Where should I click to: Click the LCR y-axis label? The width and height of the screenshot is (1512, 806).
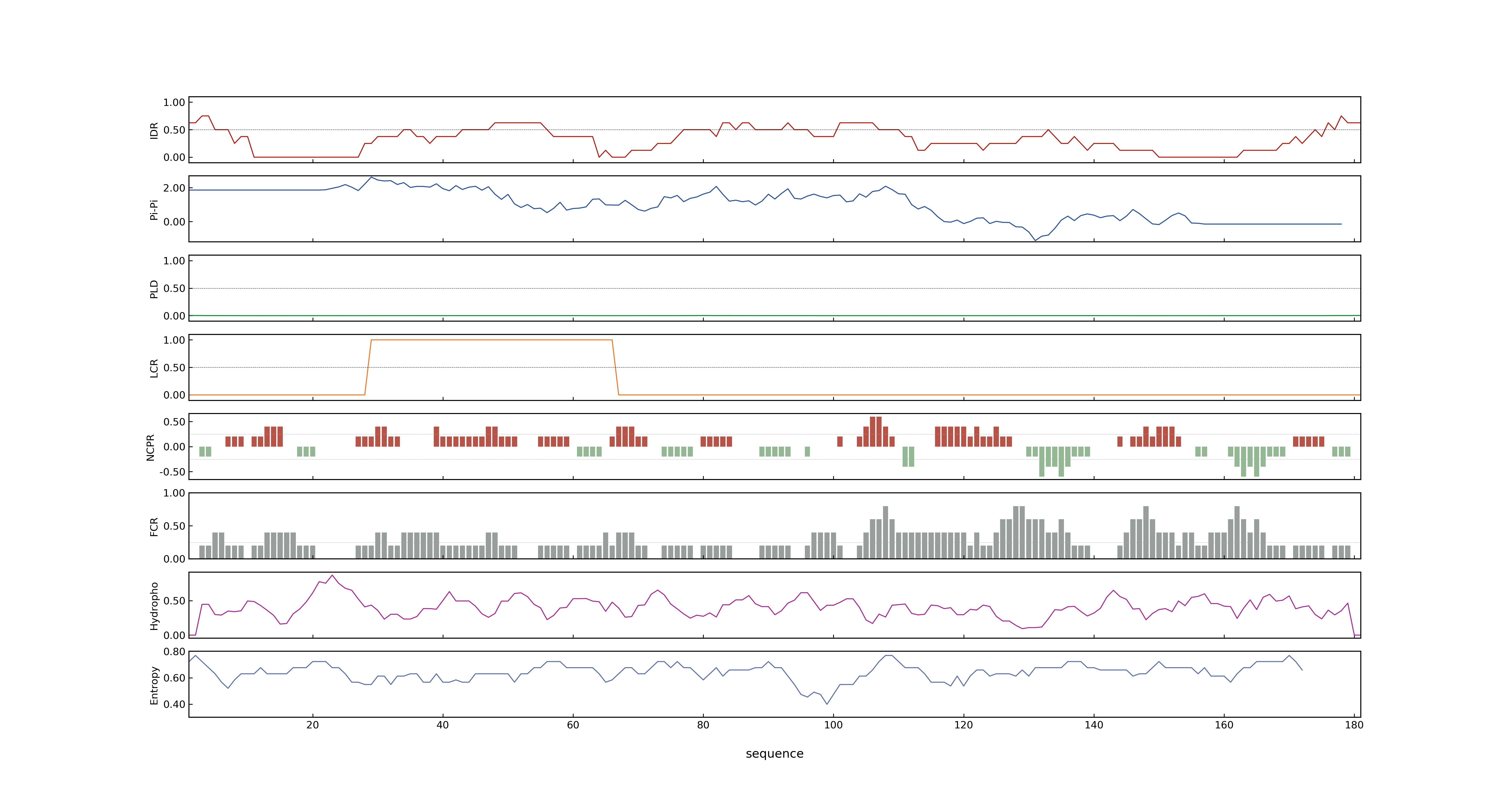pyautogui.click(x=154, y=368)
